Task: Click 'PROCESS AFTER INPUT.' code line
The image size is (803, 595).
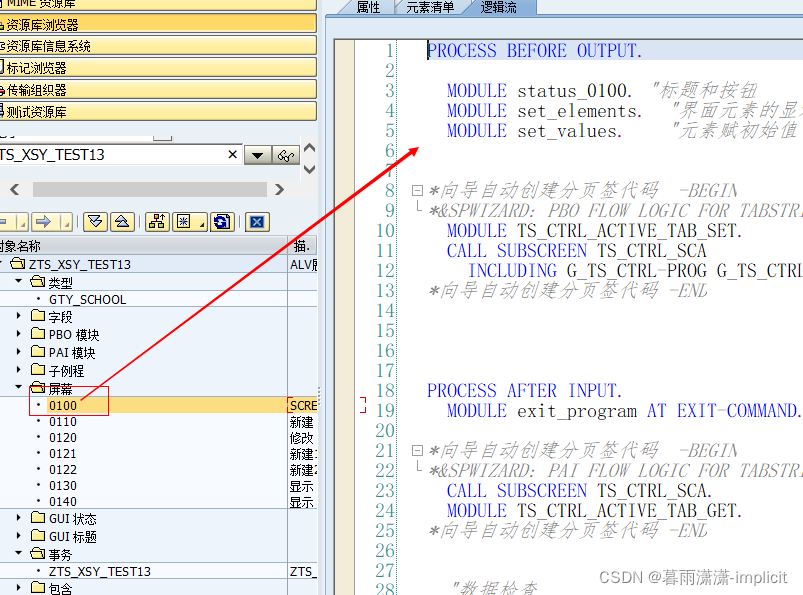Action: [x=524, y=391]
